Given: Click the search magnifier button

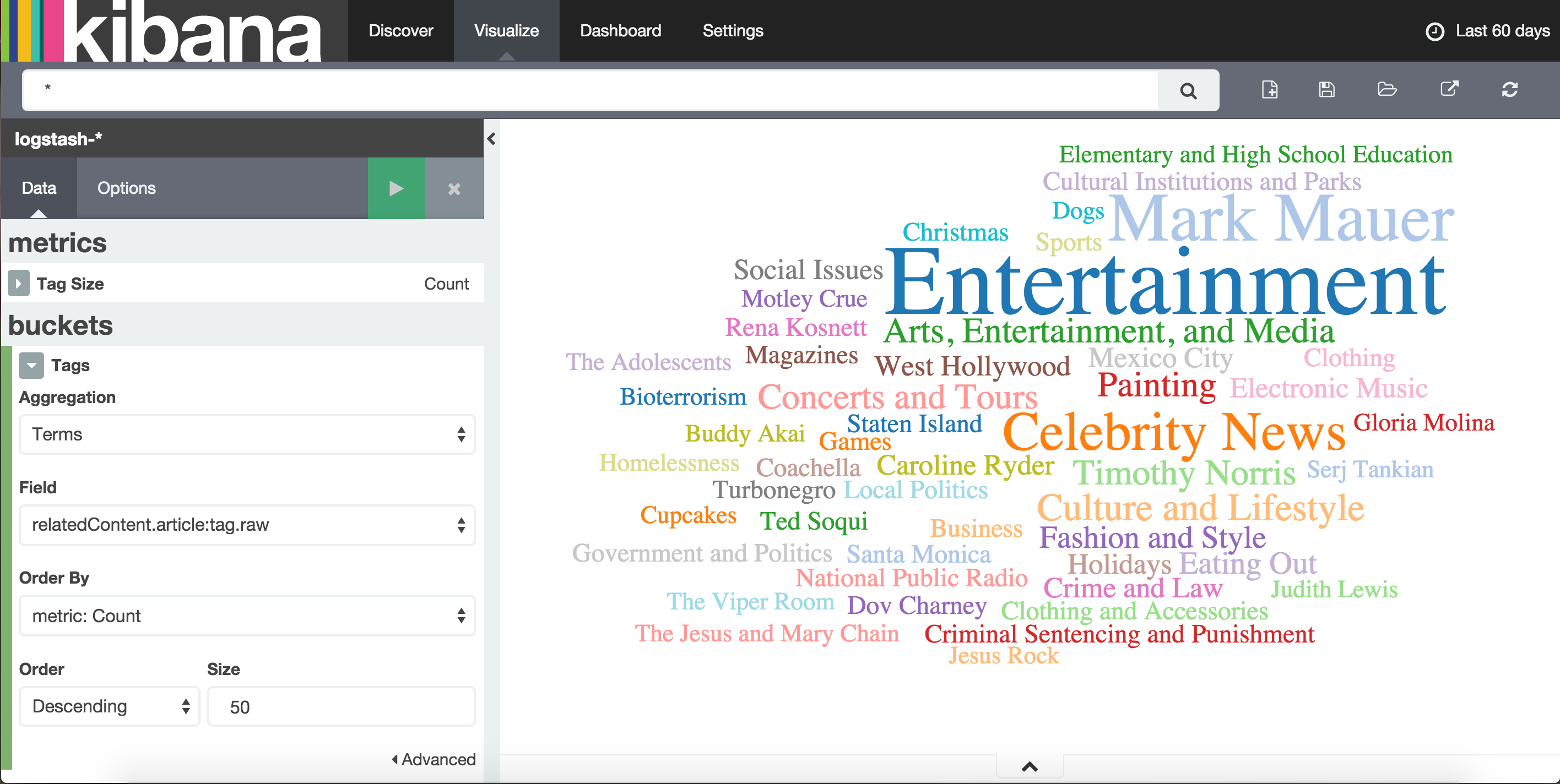Looking at the screenshot, I should tap(1188, 91).
